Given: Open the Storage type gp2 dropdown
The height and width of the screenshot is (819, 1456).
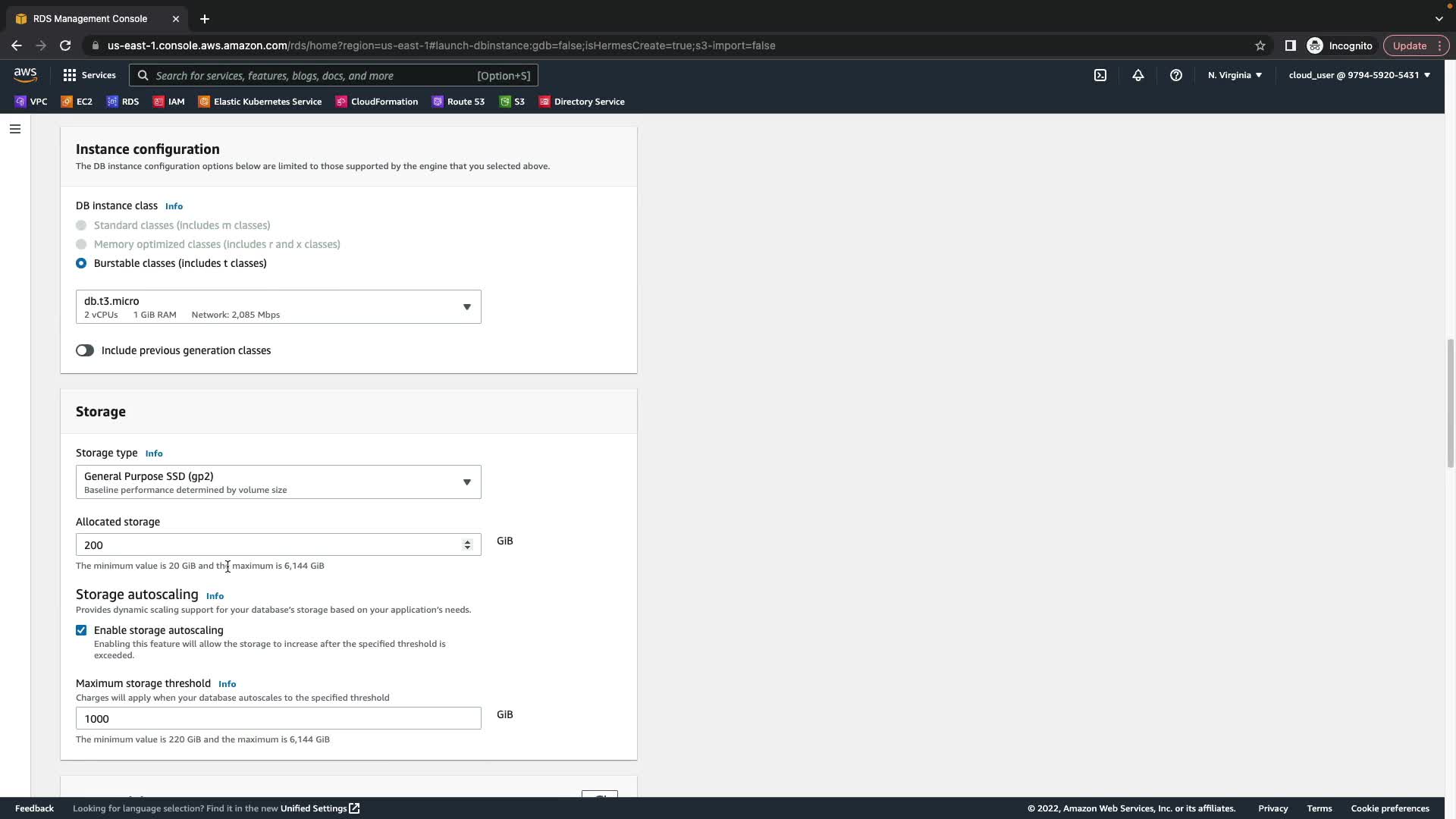Looking at the screenshot, I should [x=278, y=482].
